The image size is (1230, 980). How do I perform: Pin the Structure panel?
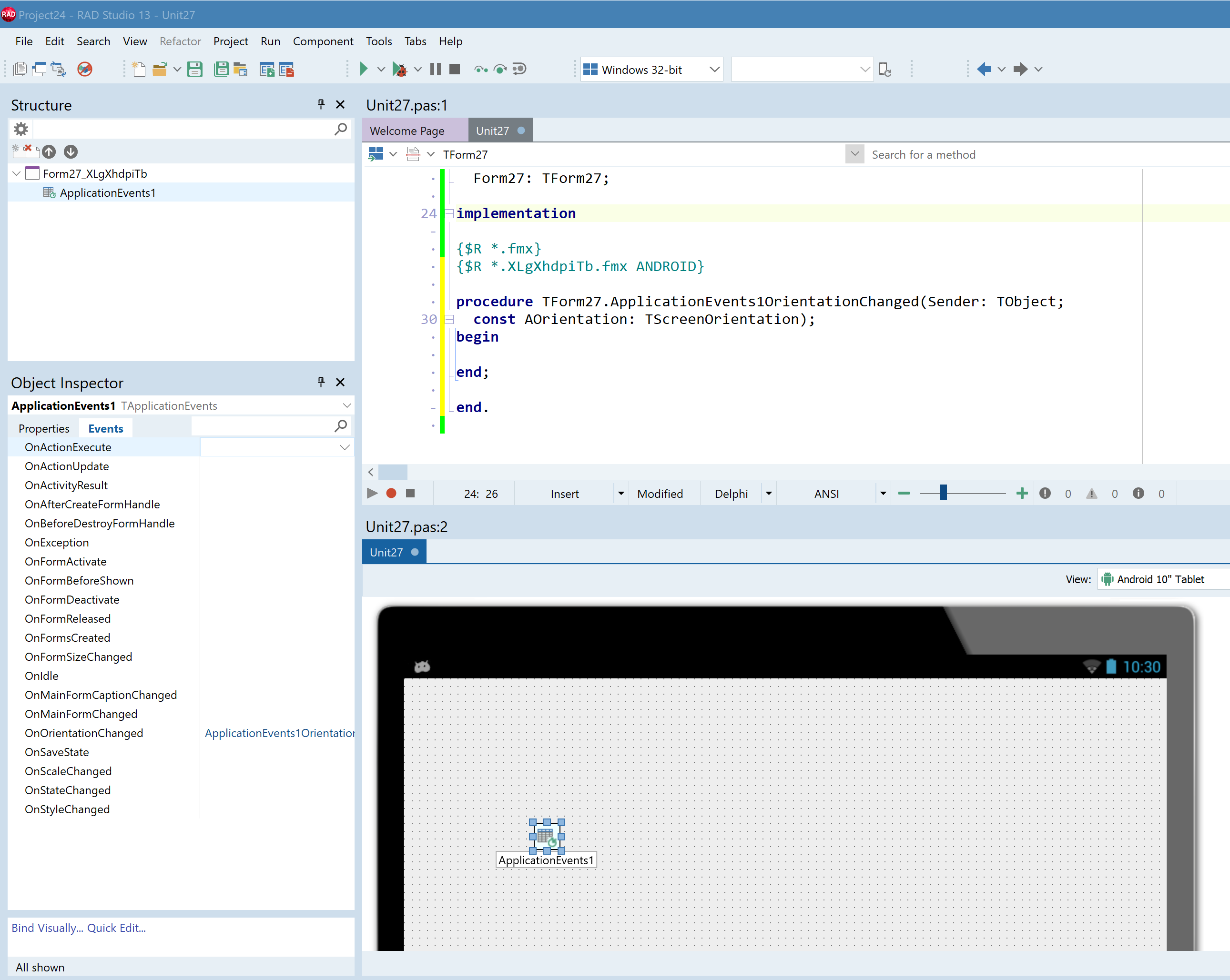(321, 104)
